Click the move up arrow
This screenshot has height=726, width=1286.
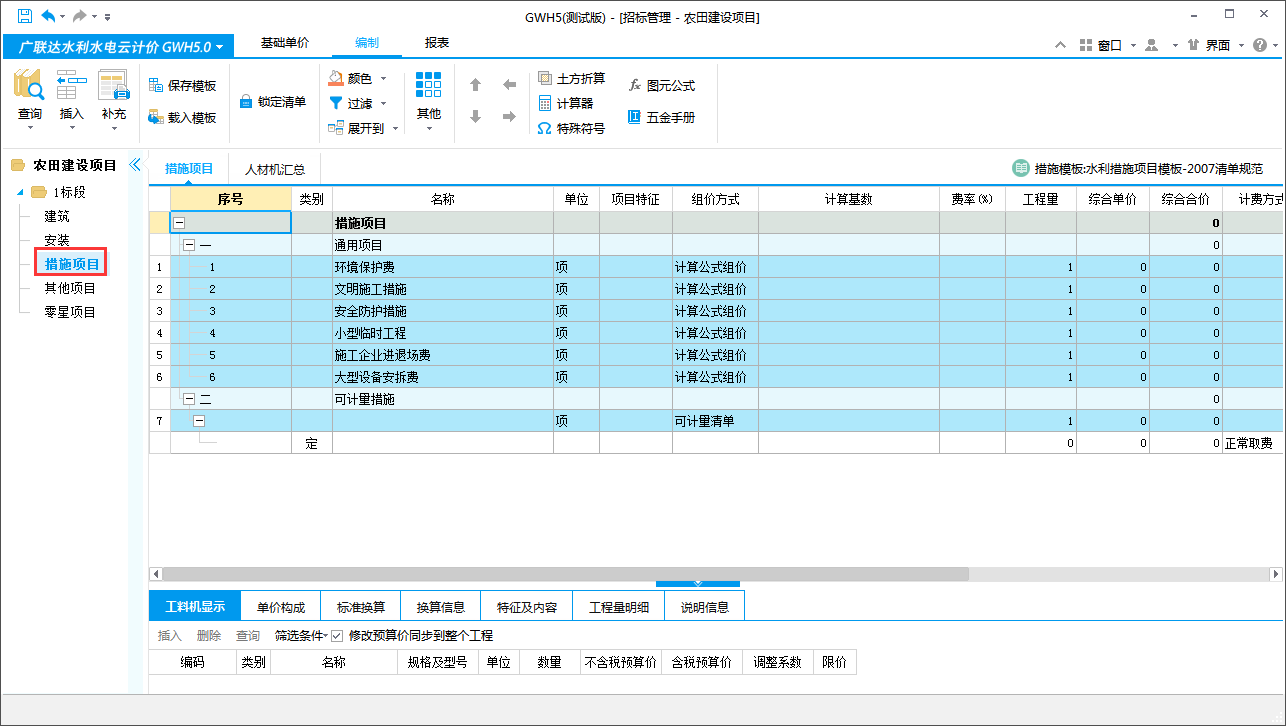click(475, 85)
